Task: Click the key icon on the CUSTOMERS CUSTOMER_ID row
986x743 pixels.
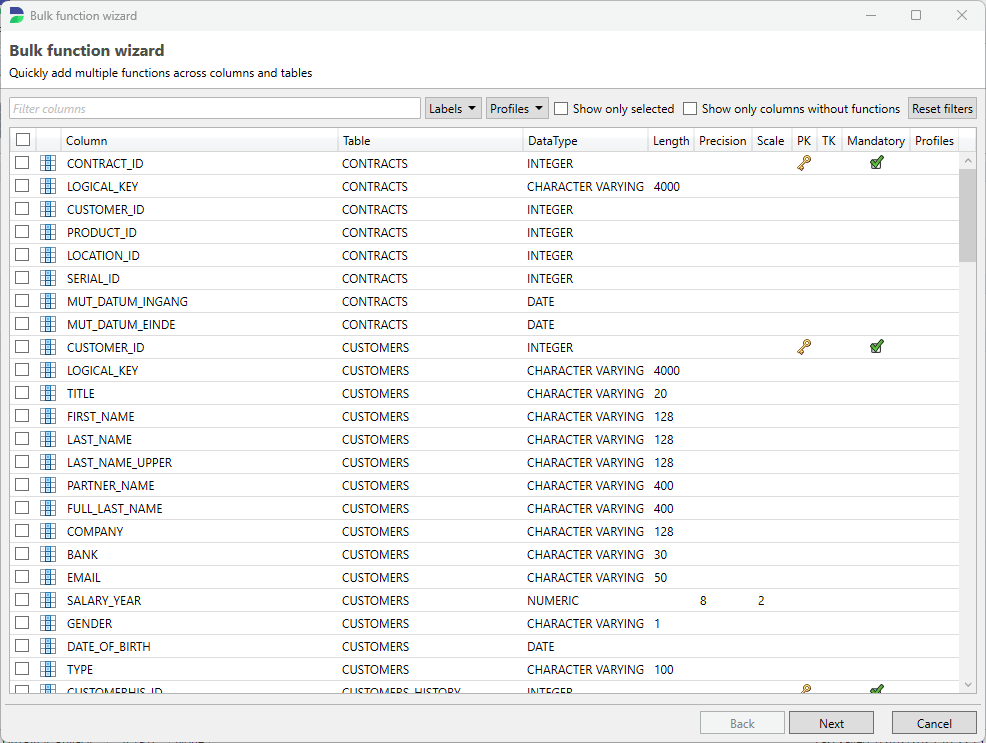Action: coord(804,346)
